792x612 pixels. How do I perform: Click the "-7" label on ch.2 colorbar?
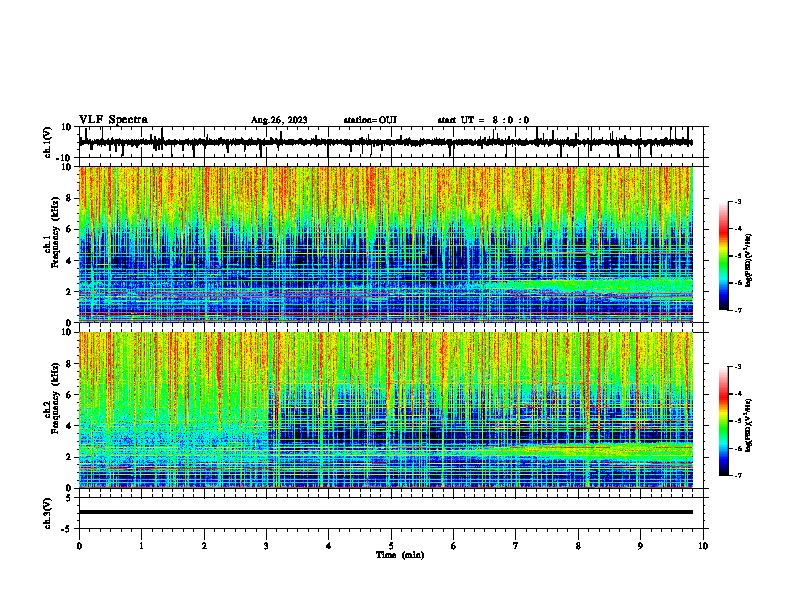click(x=737, y=475)
